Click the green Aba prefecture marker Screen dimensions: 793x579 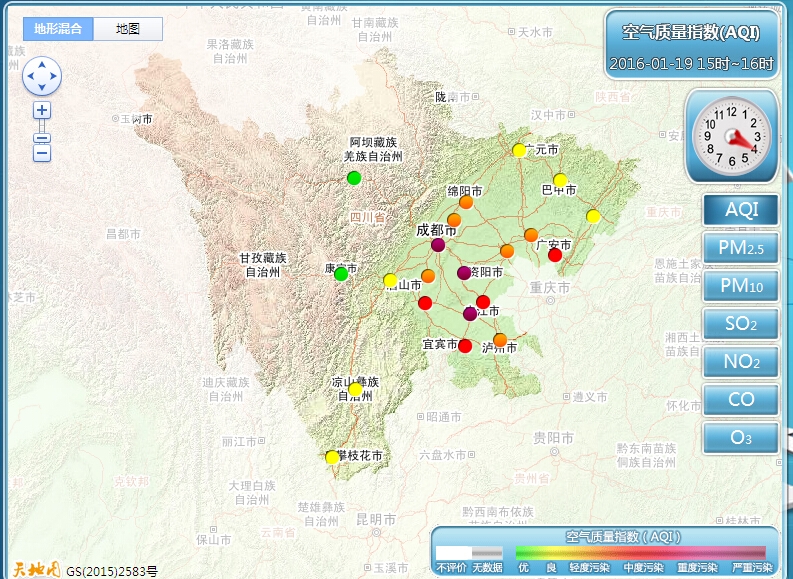click(353, 178)
